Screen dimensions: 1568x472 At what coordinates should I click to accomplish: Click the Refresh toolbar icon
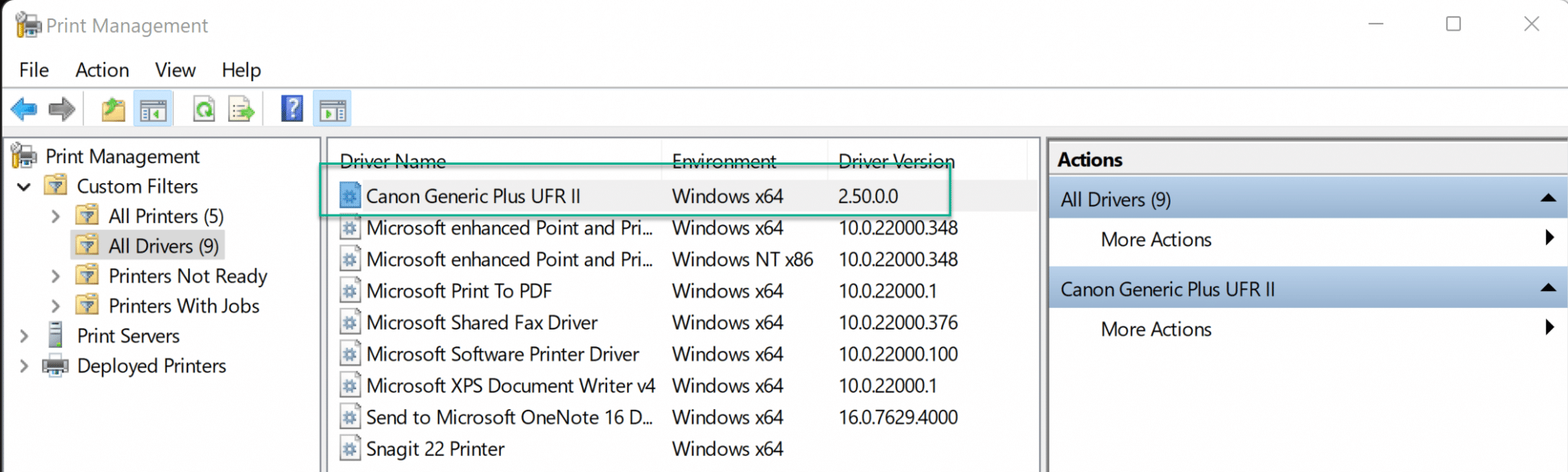click(x=204, y=110)
